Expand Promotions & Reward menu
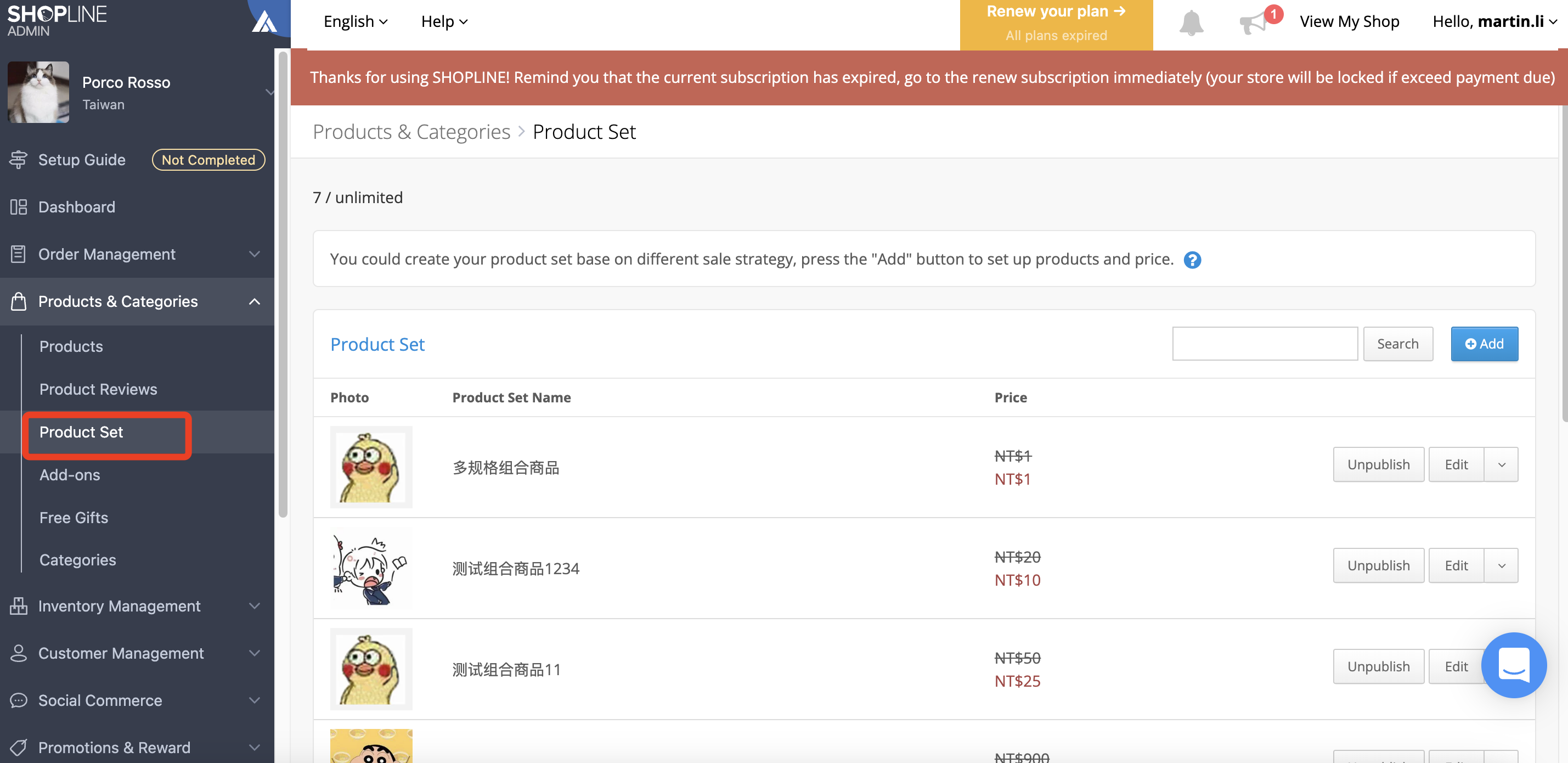 [255, 747]
